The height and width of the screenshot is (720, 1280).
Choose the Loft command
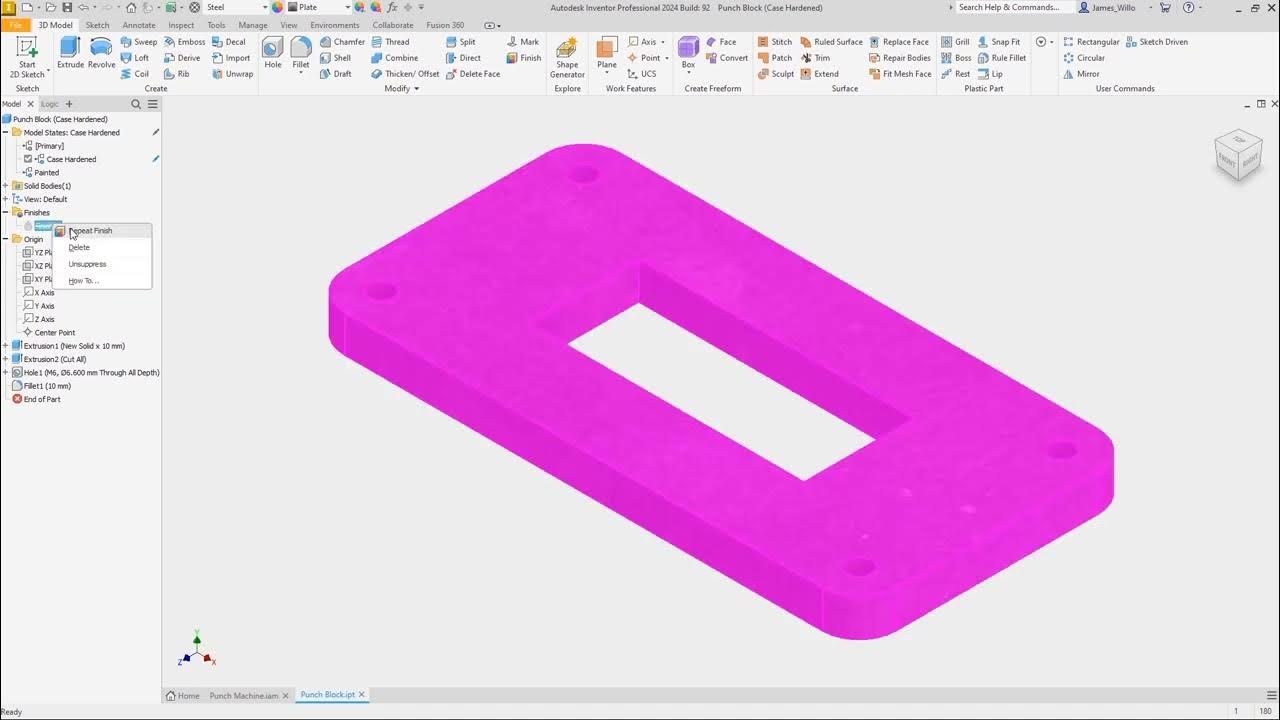(x=135, y=58)
